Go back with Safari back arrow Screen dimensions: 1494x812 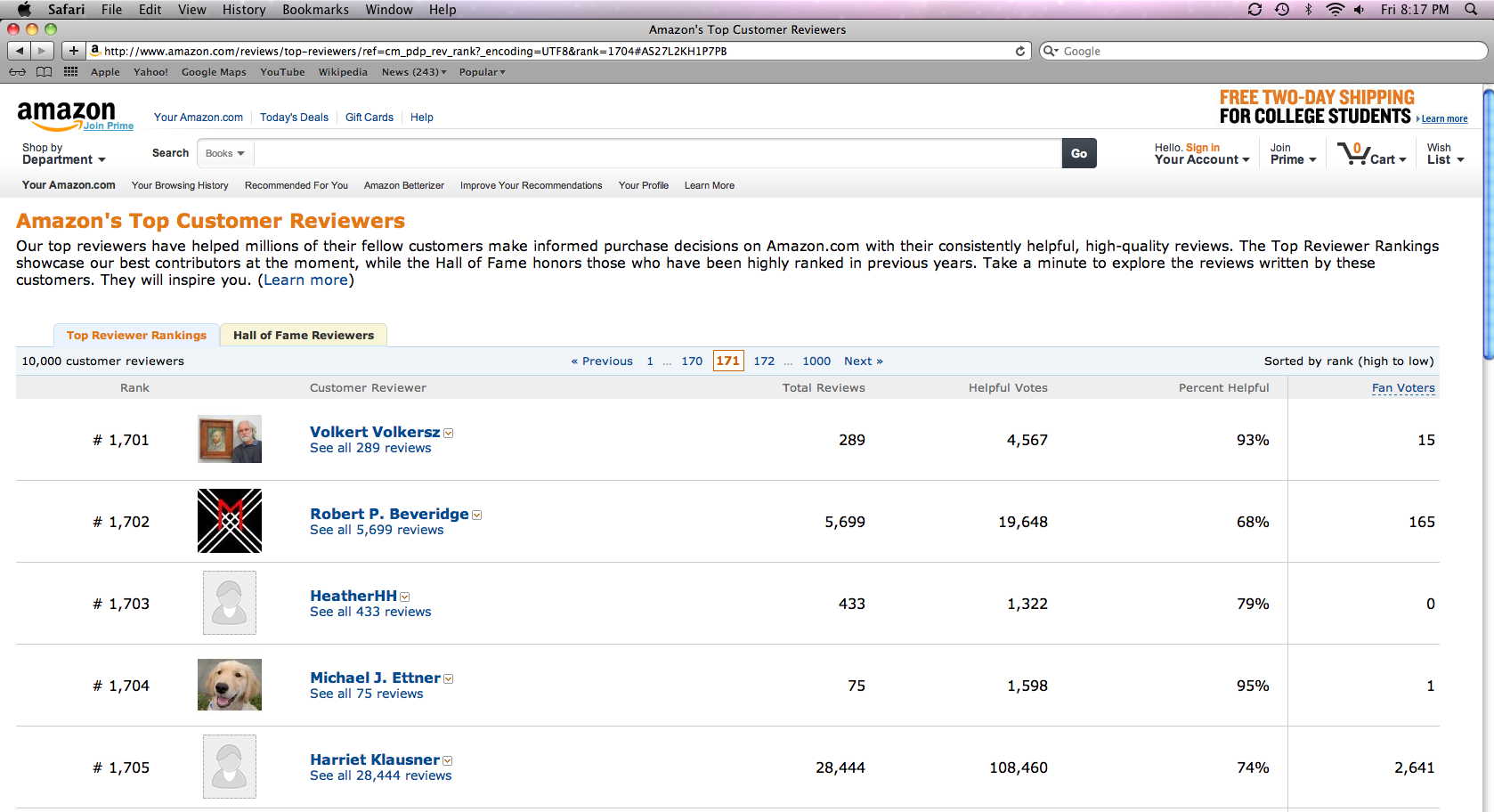(x=20, y=51)
